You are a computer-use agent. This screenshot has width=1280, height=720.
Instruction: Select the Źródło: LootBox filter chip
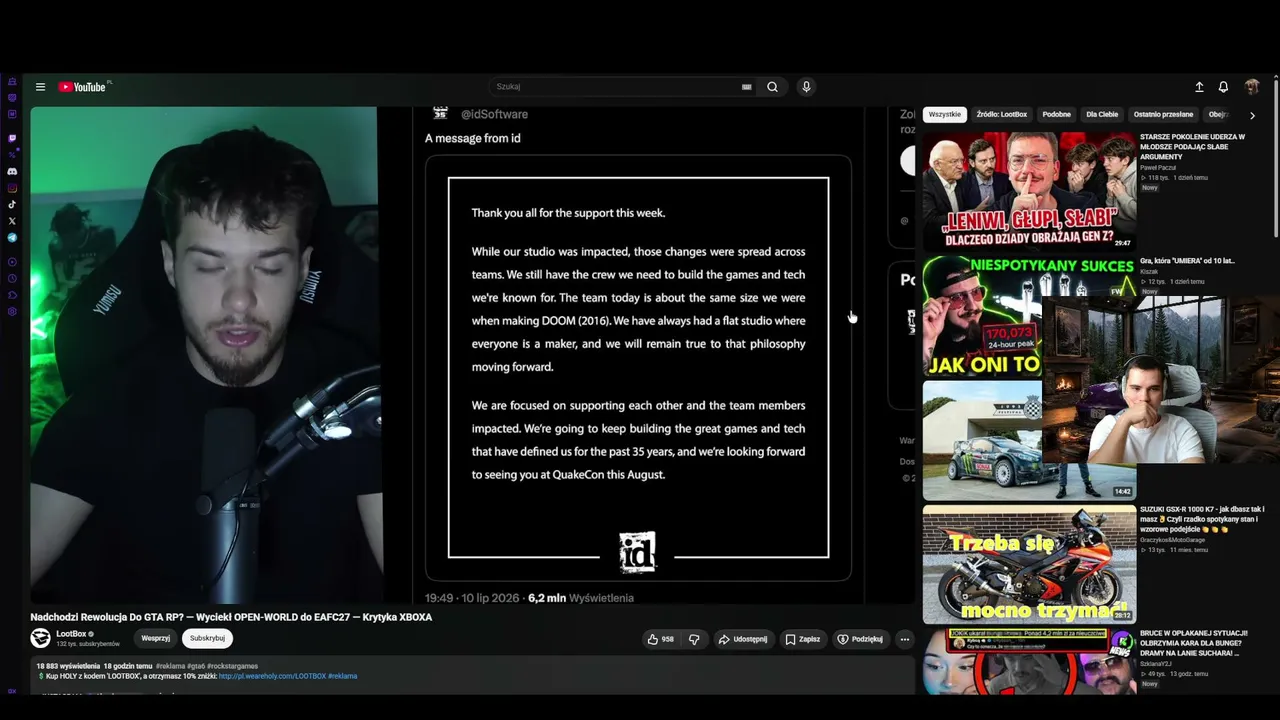coord(1002,115)
